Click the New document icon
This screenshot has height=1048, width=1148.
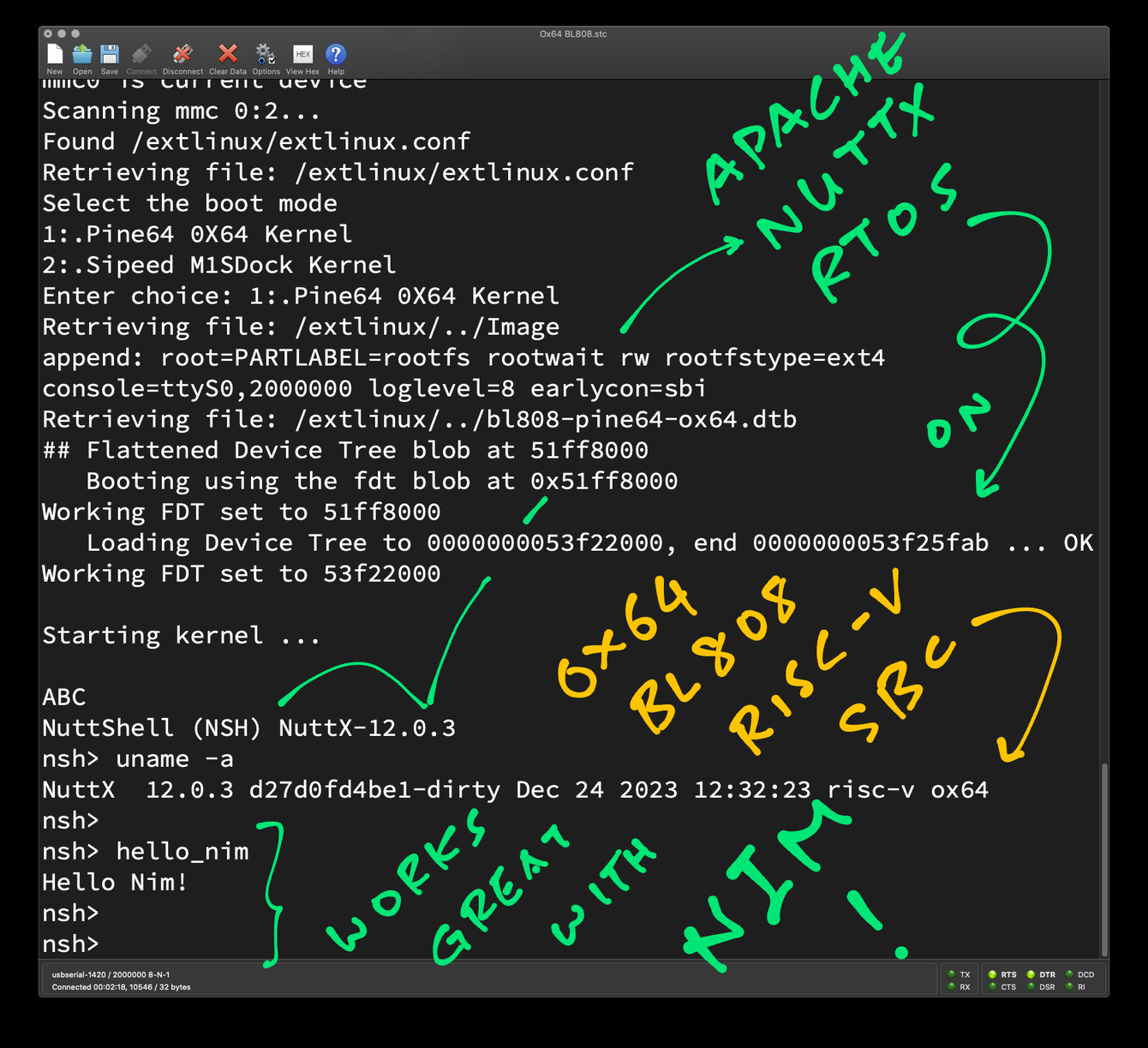pos(55,55)
